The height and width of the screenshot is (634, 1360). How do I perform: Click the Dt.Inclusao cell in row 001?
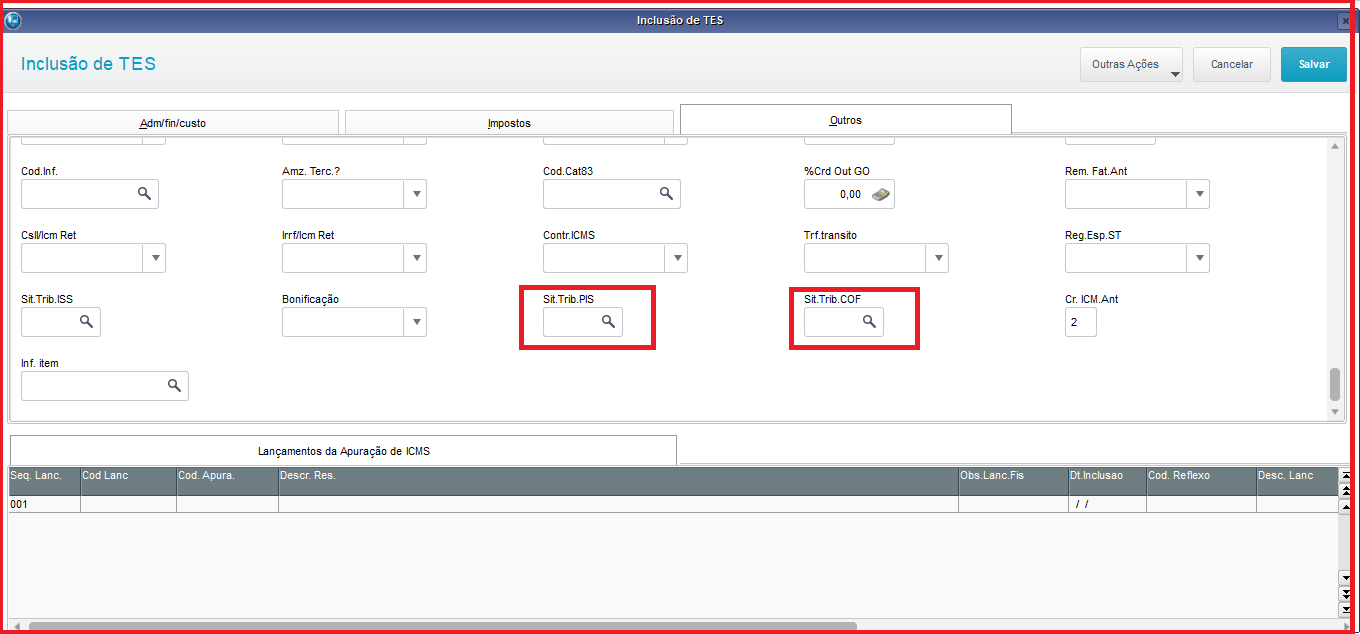(1107, 504)
